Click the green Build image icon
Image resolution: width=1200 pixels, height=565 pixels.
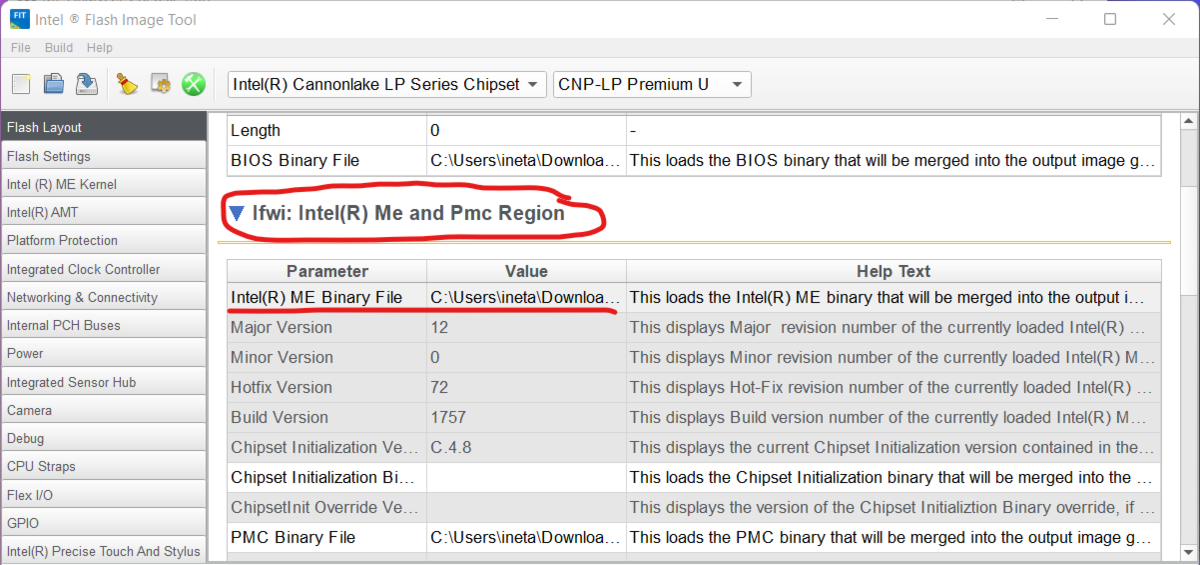coord(193,84)
